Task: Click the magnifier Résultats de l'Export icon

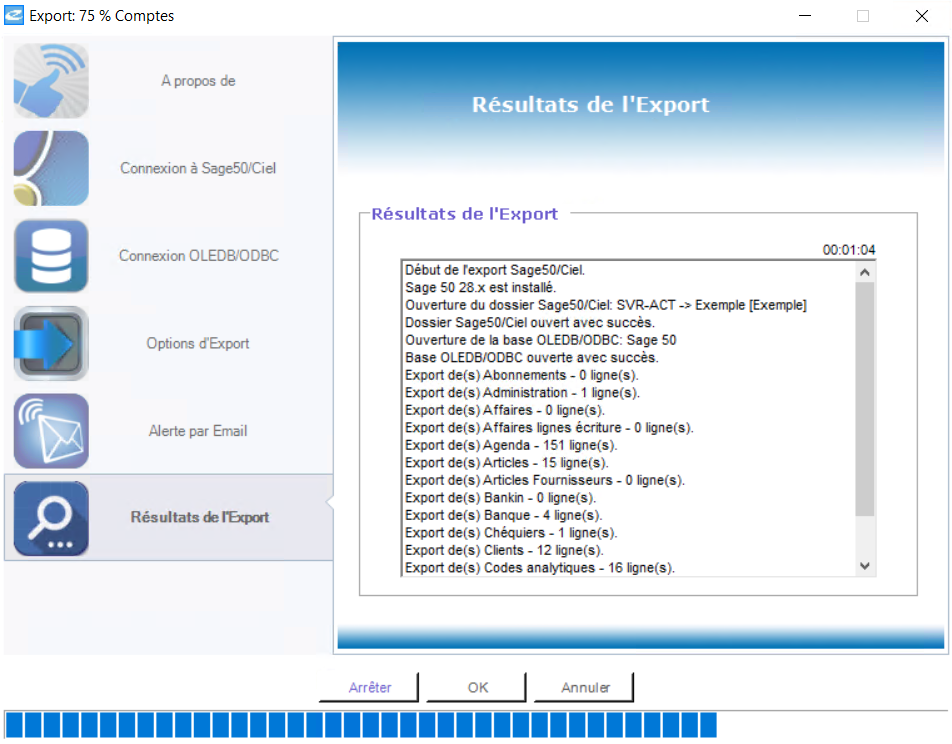Action: pyautogui.click(x=51, y=518)
